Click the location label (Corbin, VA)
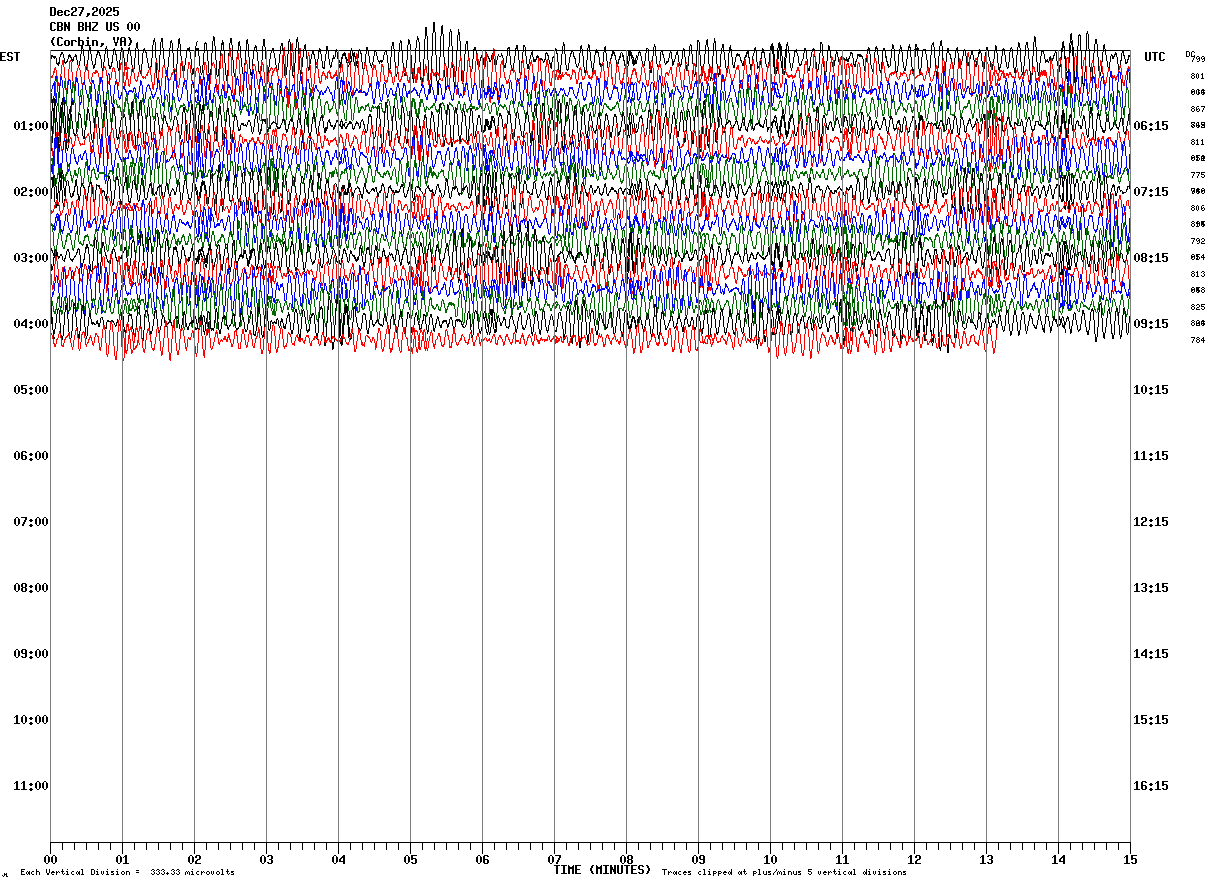 point(91,42)
